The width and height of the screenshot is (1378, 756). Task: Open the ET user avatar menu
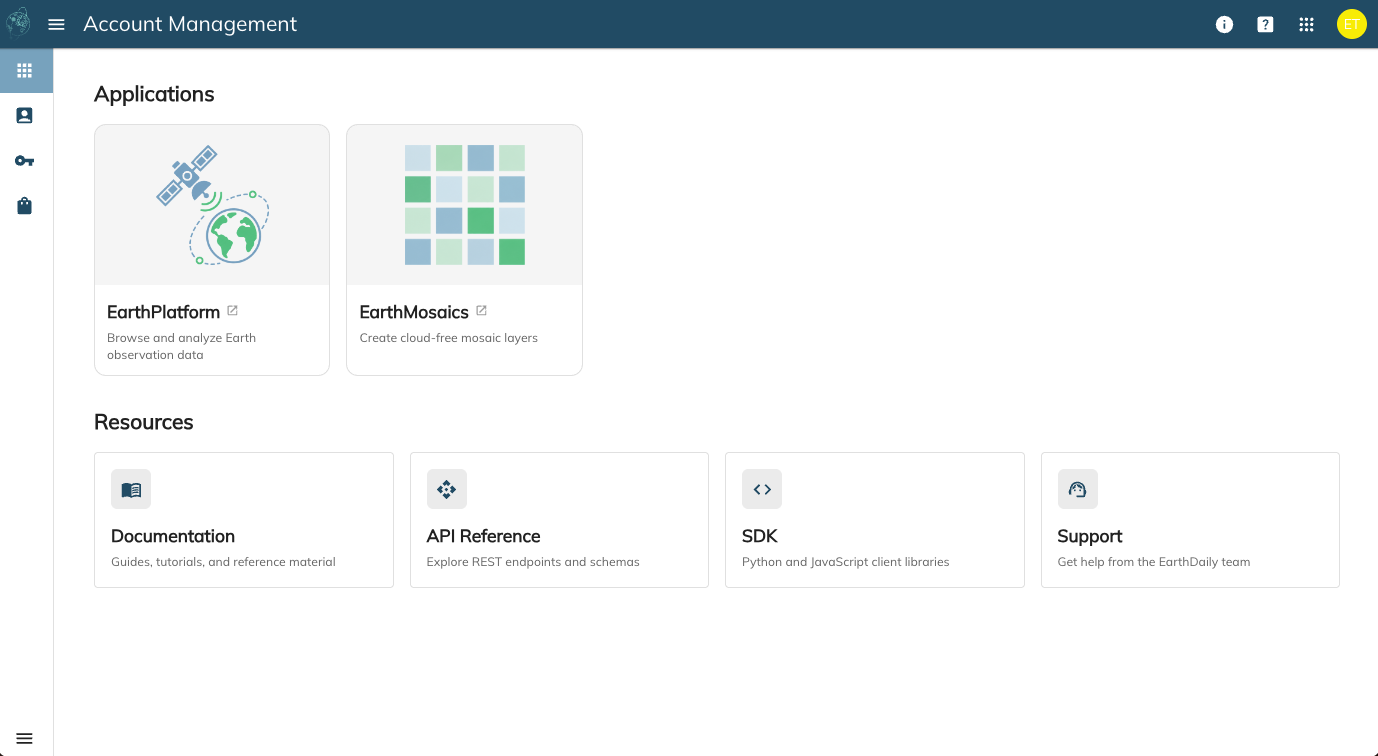point(1351,24)
